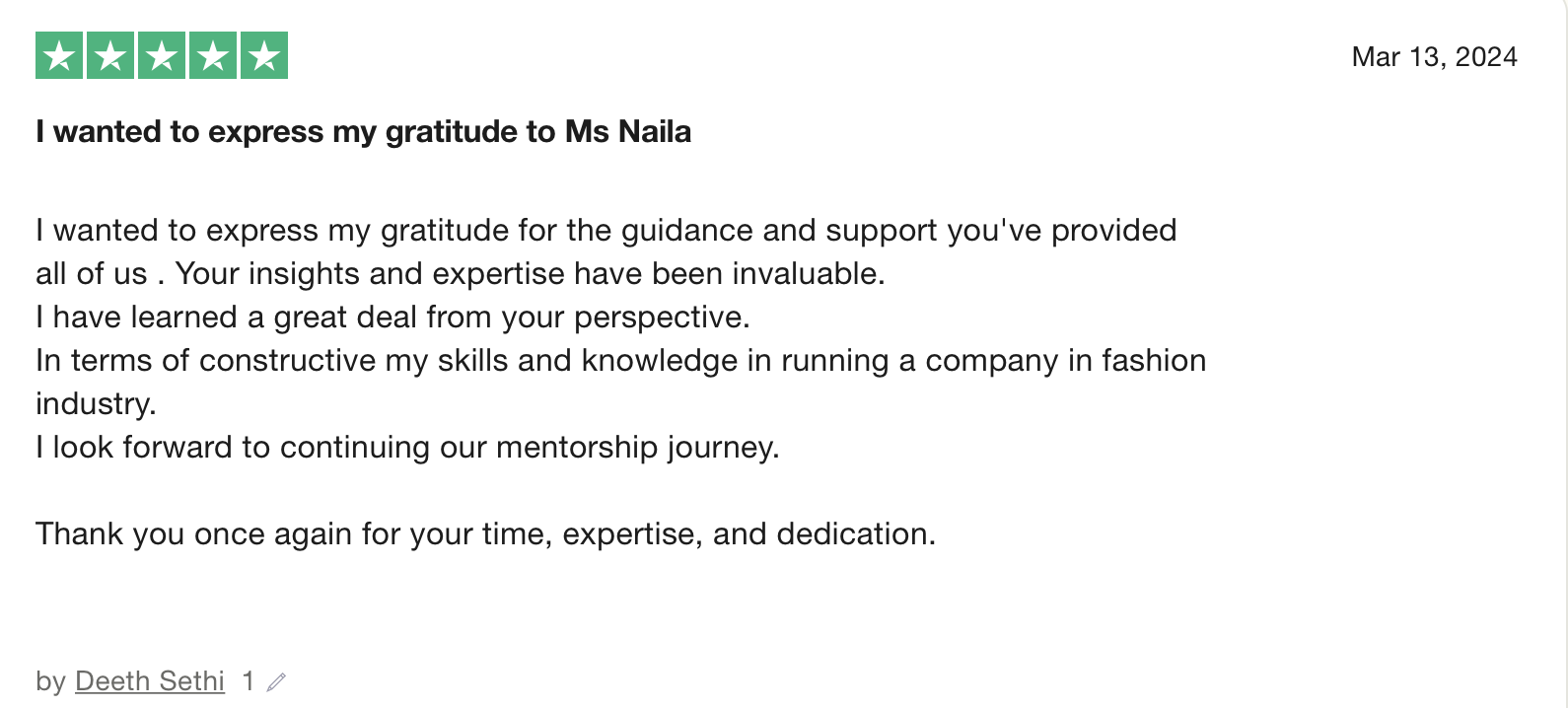The width and height of the screenshot is (1568, 708).
Task: Click the first green rating star
Action: coord(59,55)
